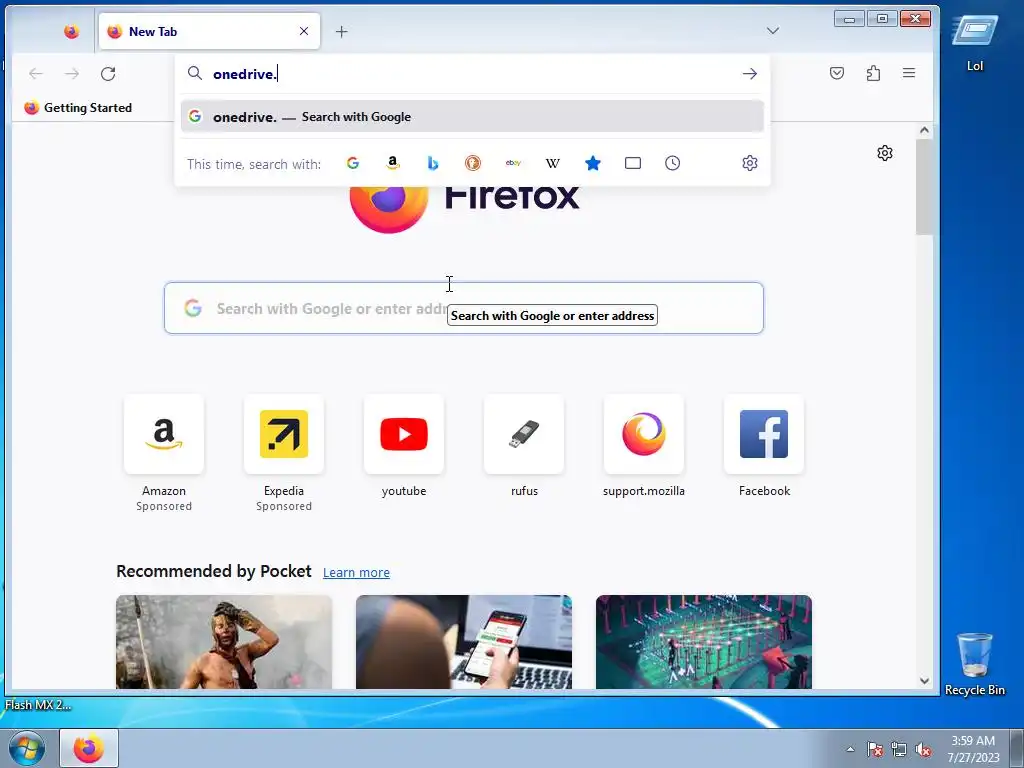Screen dimensions: 1024x768
Task: Show hidden system tray icons
Action: pyautogui.click(x=850, y=749)
